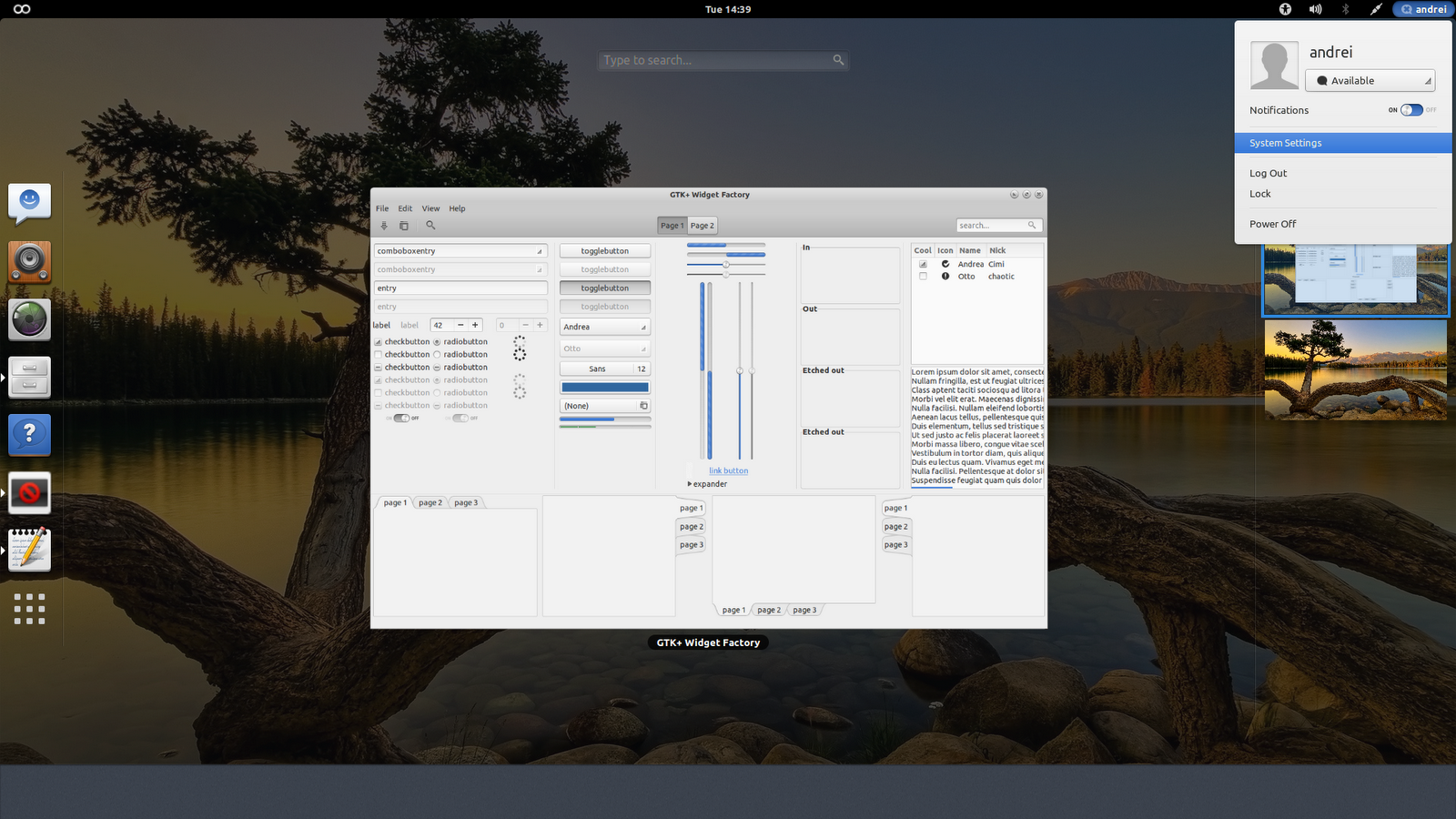1456x819 pixels.
Task: Select the blue color chooser swatch
Action: [604, 386]
